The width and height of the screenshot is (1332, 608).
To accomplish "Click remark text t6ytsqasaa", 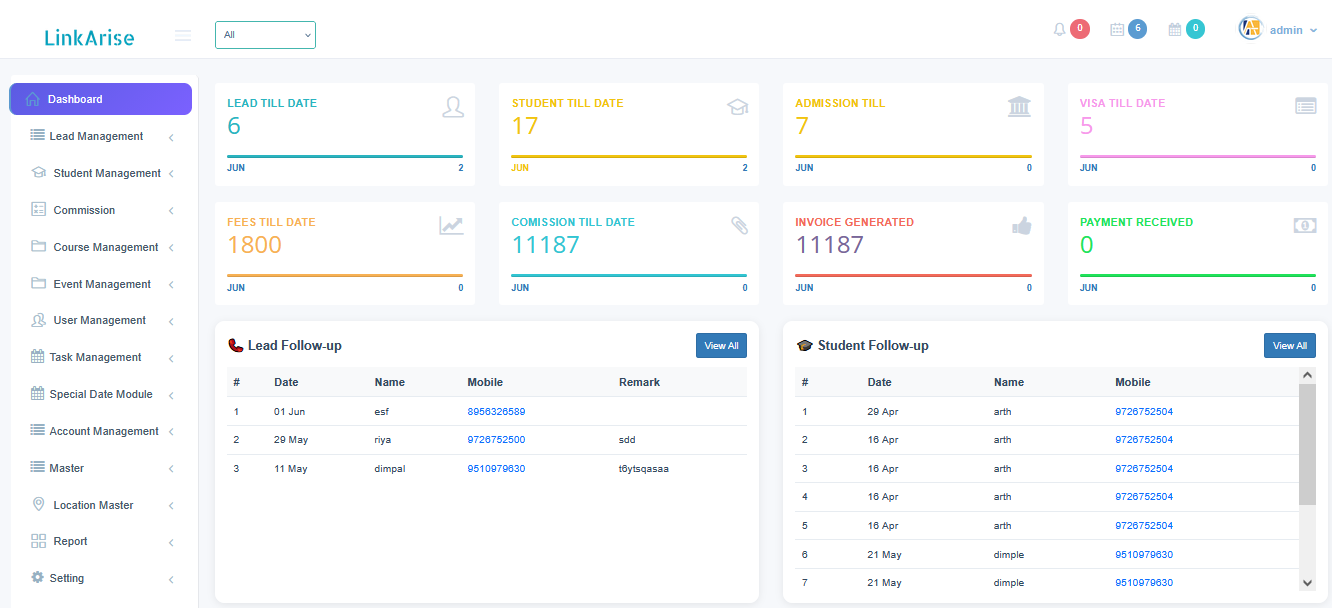I will coord(644,468).
